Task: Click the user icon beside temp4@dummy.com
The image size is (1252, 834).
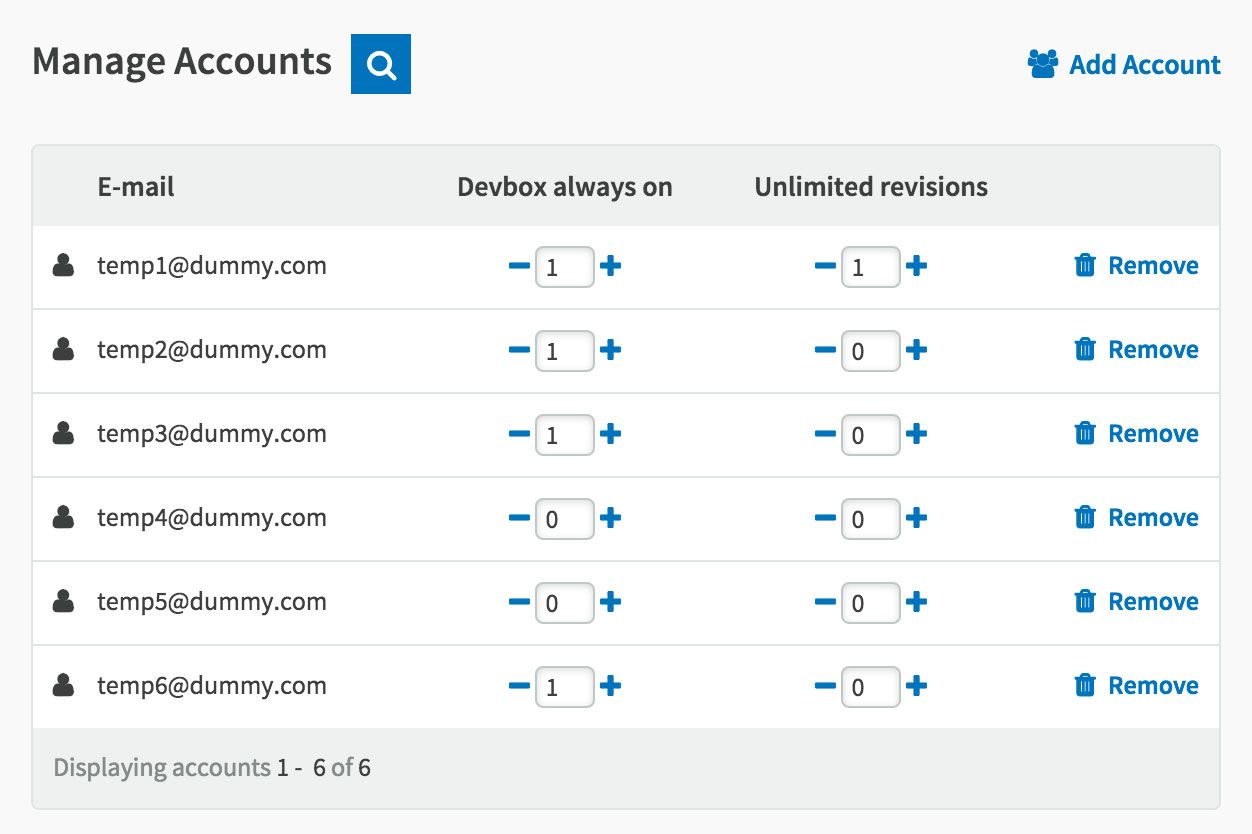Action: point(64,518)
